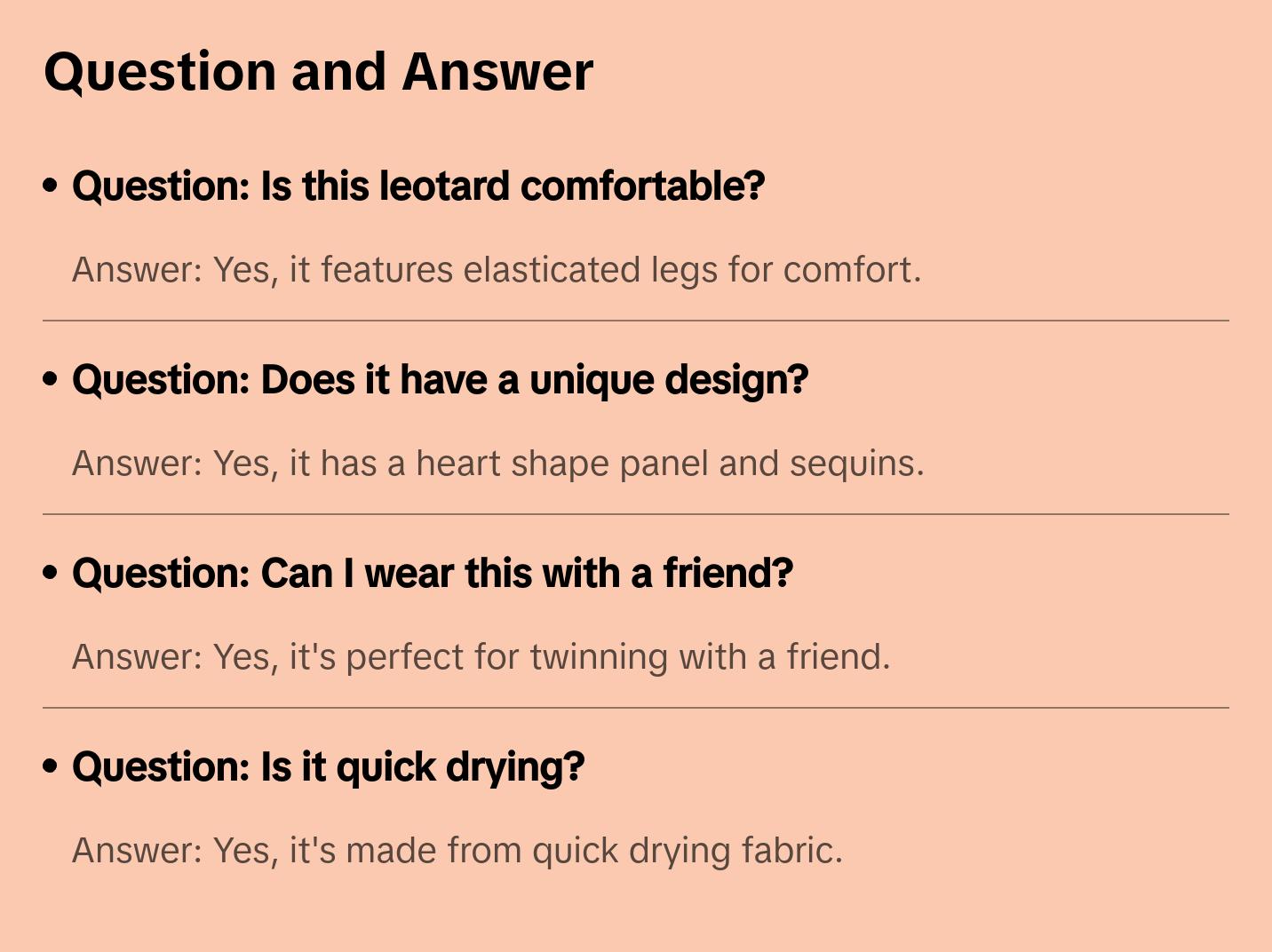Viewport: 1272px width, 952px height.
Task: Select the answer about heart shape panel
Action: (x=497, y=464)
